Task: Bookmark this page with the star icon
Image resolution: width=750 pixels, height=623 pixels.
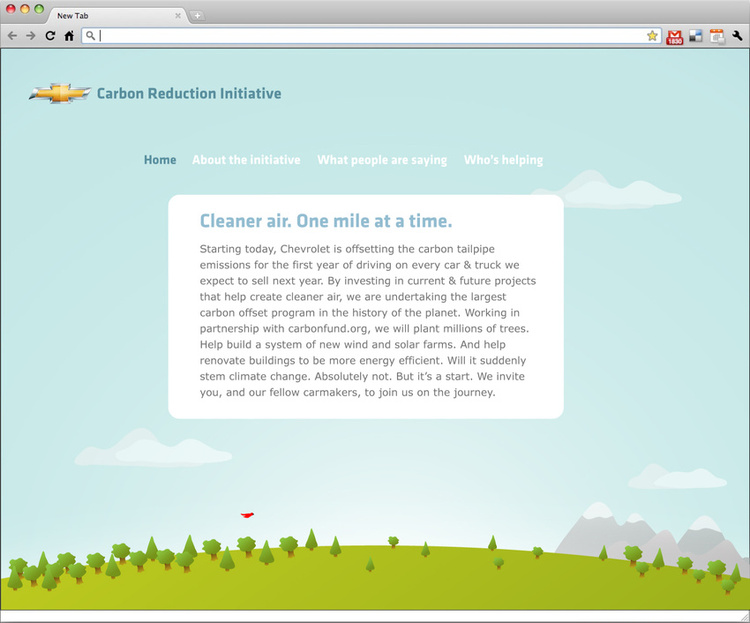Action: point(652,36)
